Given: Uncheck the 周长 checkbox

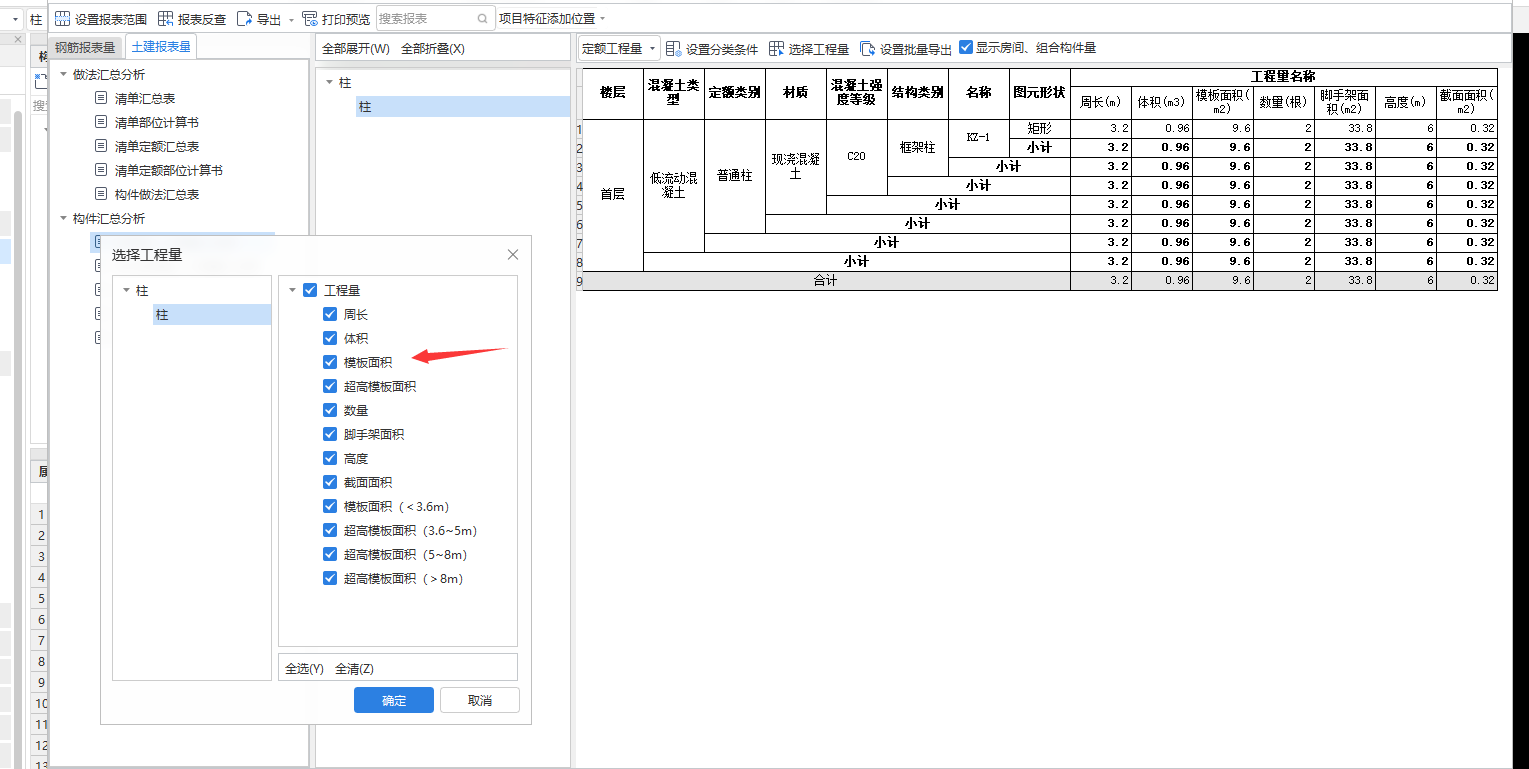Looking at the screenshot, I should click(330, 314).
